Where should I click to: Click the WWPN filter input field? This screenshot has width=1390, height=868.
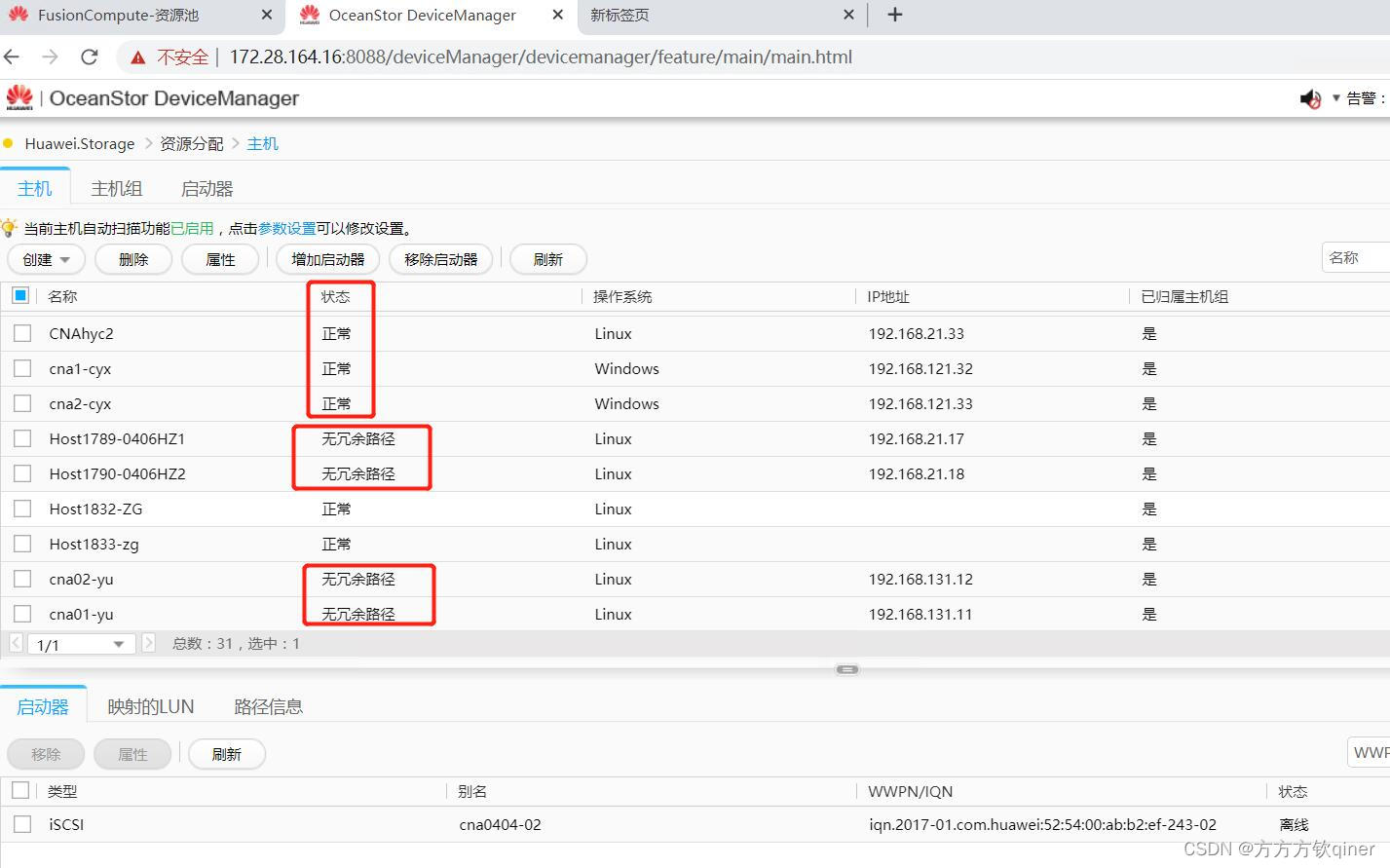(1369, 752)
